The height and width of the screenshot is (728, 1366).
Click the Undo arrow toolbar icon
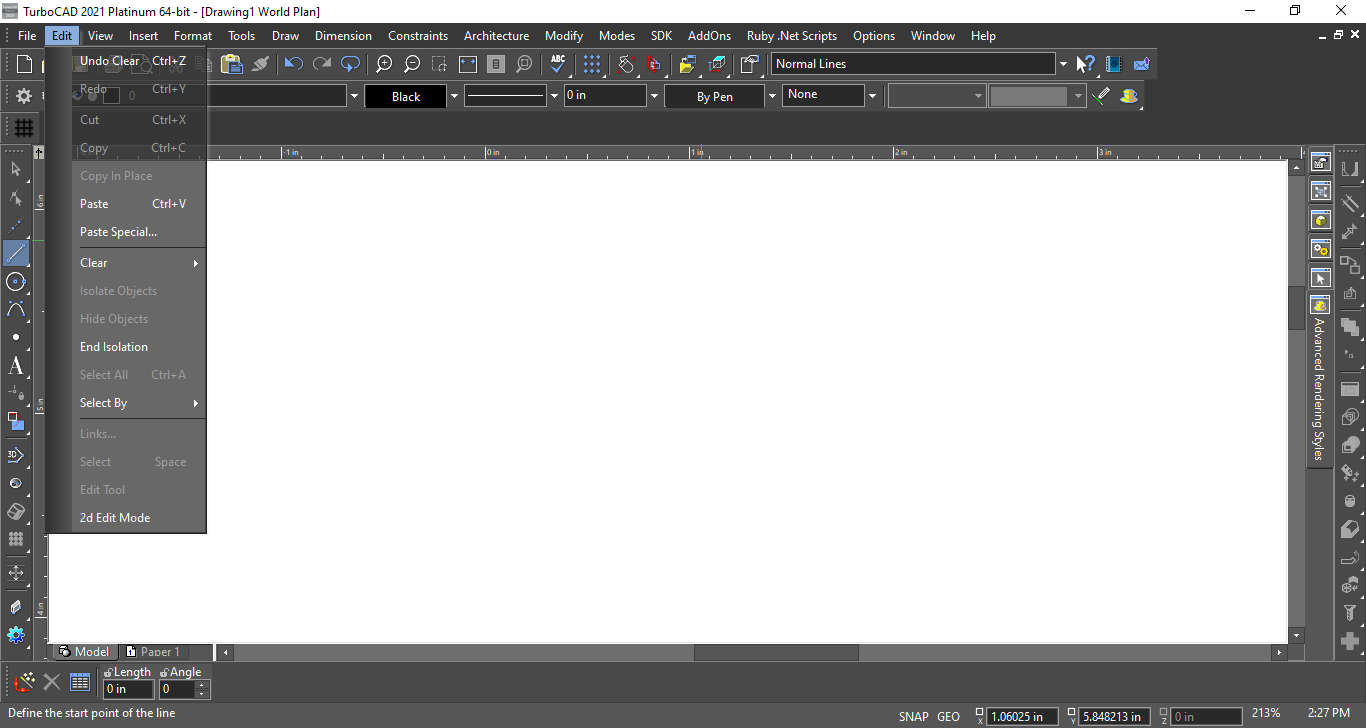[293, 64]
